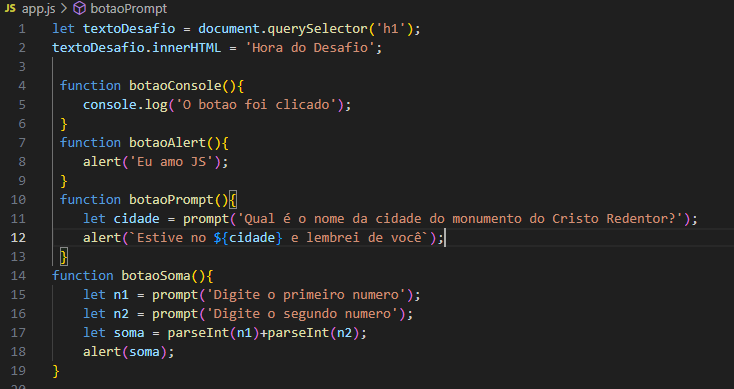Screen dimensions: 734x389
Task: Click line number 1 in gutter
Action: [x=22, y=29]
